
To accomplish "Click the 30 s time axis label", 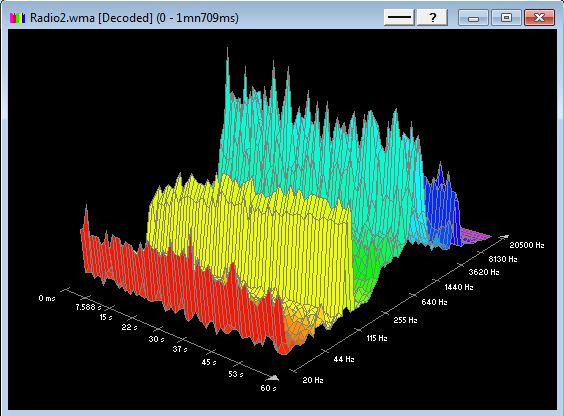I will point(156,339).
